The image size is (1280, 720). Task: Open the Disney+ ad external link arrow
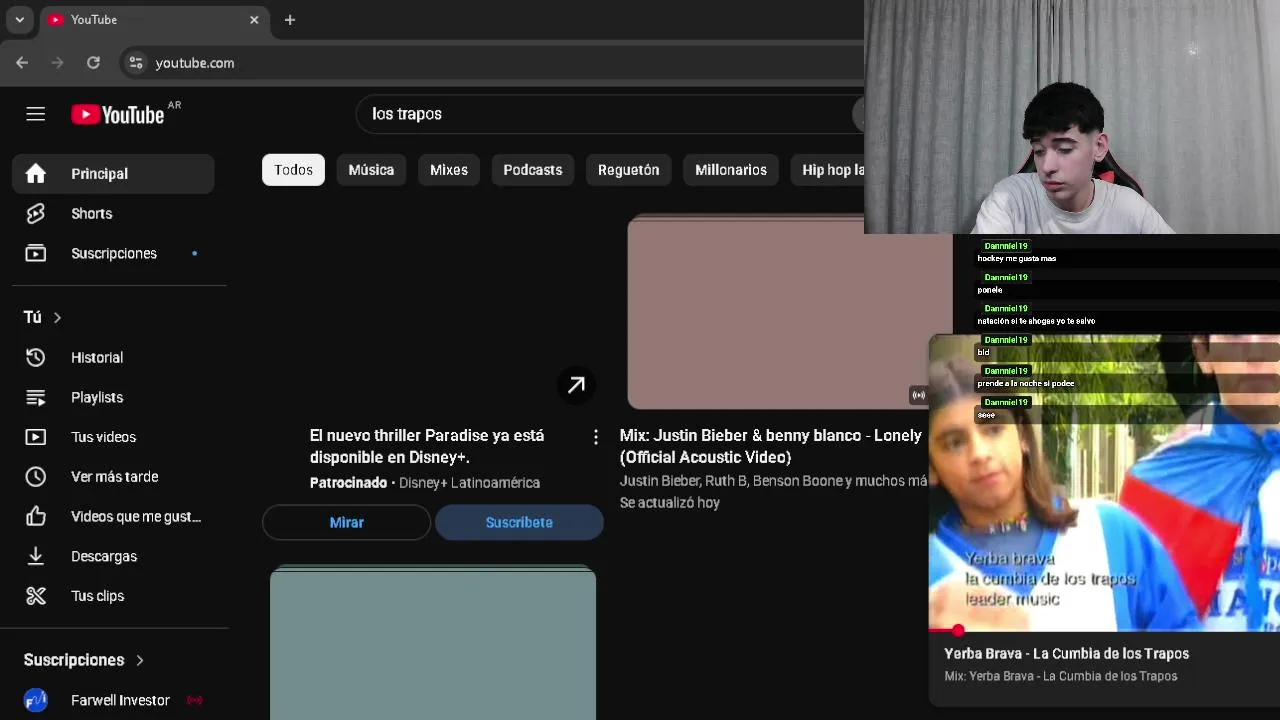(576, 385)
